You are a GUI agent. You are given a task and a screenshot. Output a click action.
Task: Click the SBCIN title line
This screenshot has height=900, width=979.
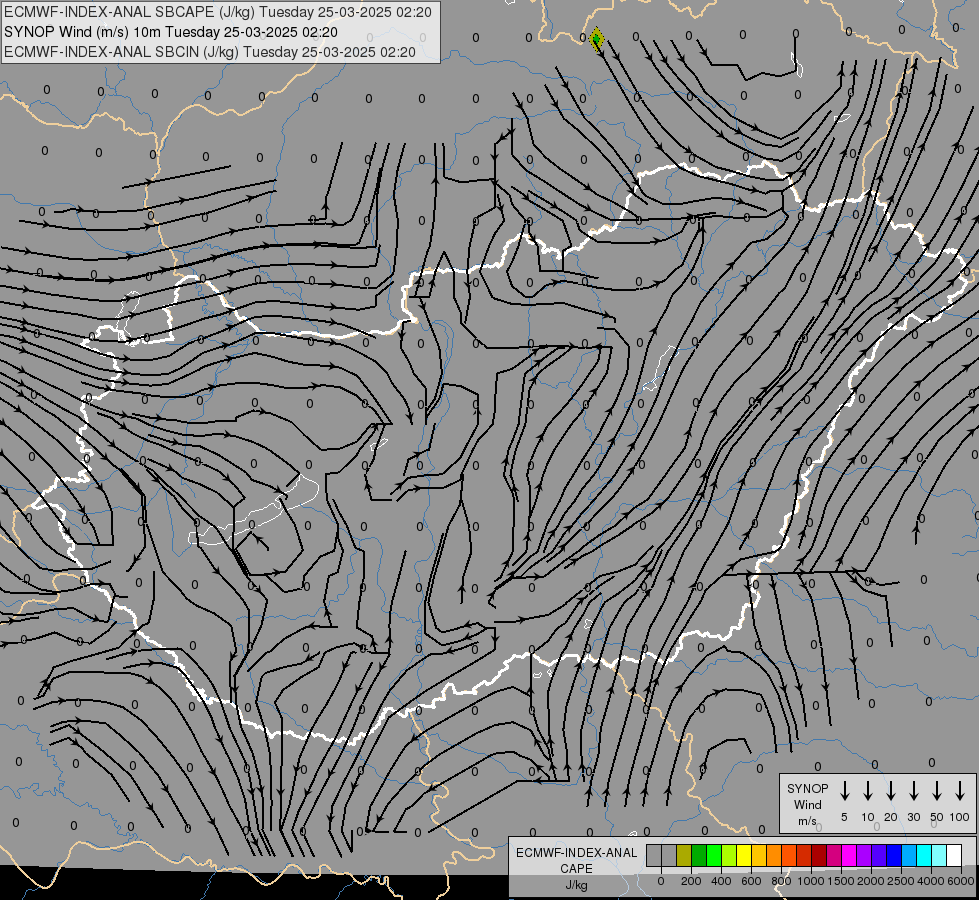pyautogui.click(x=210, y=52)
